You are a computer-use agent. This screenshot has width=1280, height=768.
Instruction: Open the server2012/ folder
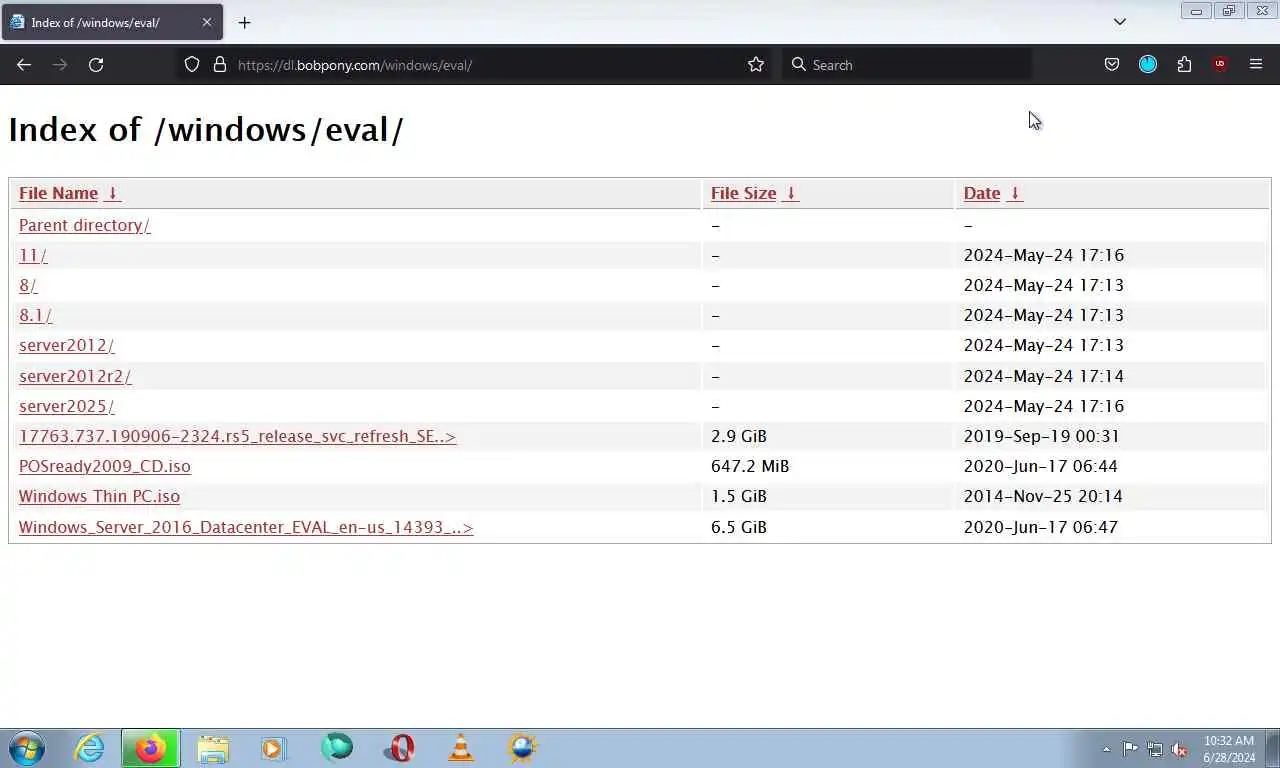(66, 345)
